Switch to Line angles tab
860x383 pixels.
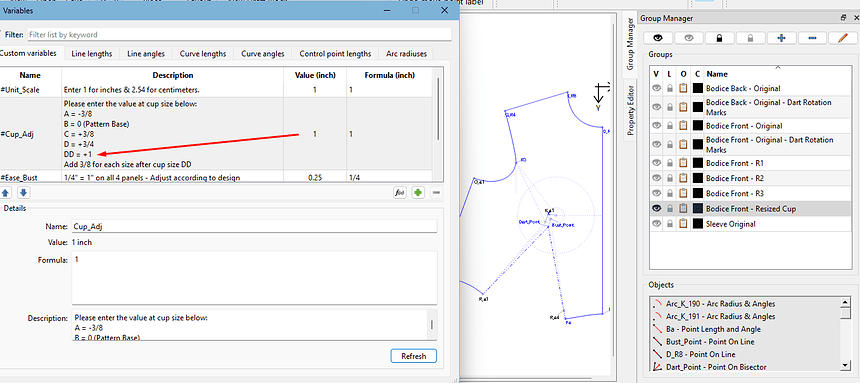(x=145, y=54)
